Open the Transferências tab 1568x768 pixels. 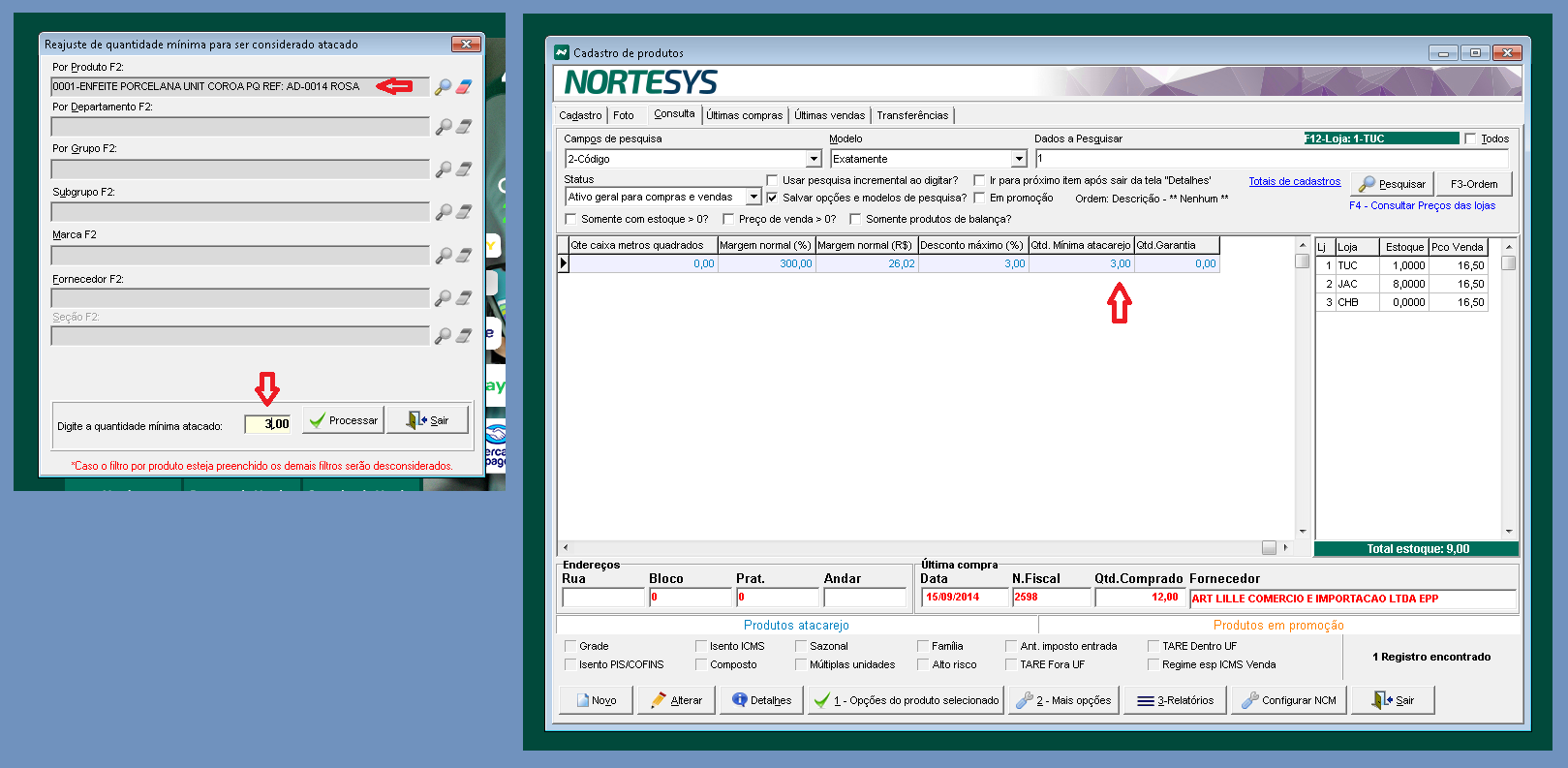(912, 115)
